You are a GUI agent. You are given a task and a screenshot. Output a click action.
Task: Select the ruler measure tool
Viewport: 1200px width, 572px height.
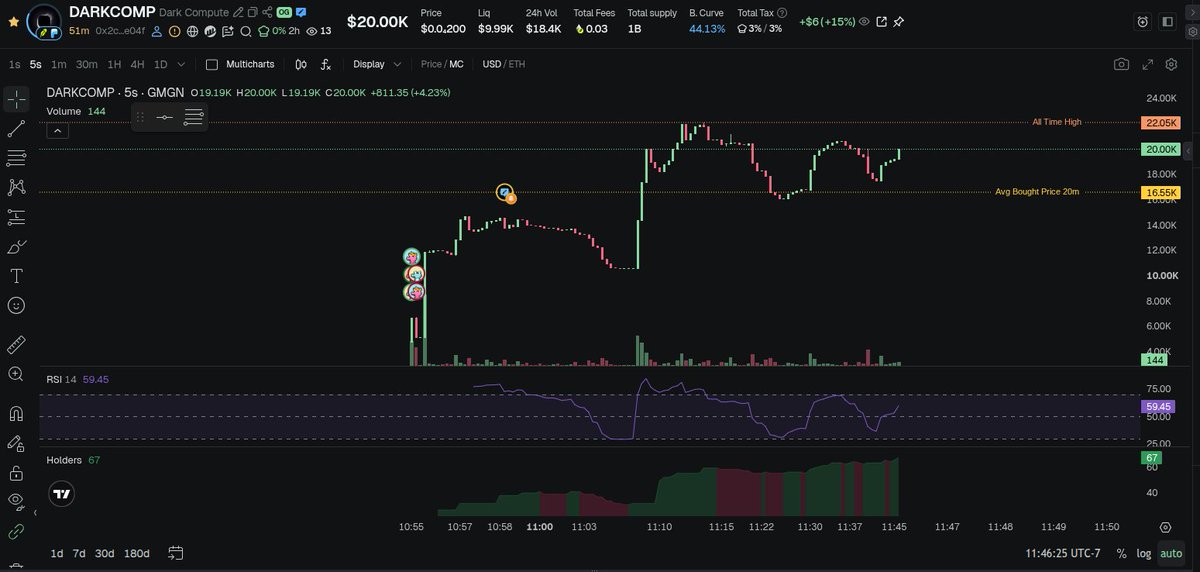coord(16,345)
